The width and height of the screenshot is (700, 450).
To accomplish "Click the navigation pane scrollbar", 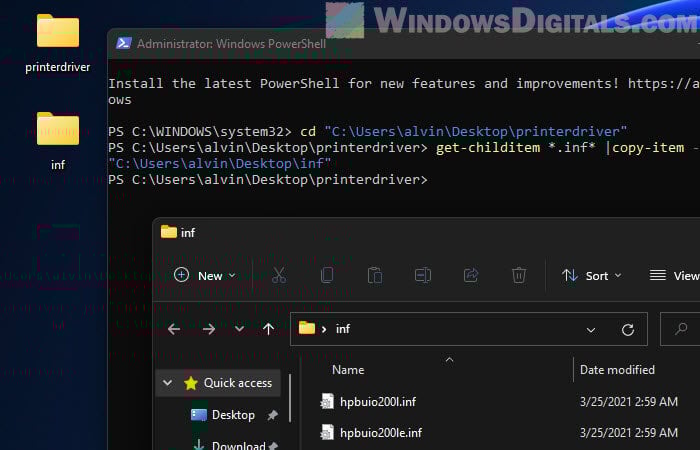I will pos(290,398).
